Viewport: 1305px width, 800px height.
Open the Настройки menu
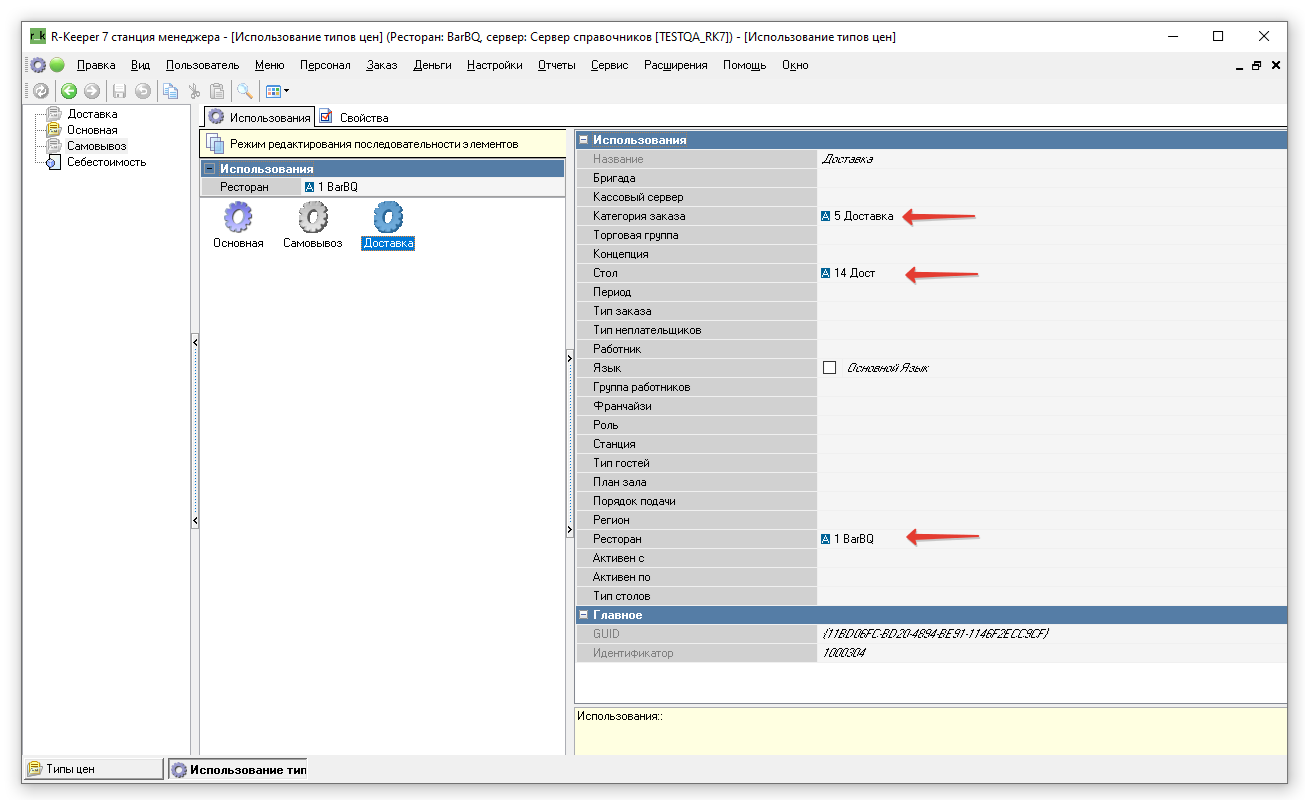[x=494, y=65]
